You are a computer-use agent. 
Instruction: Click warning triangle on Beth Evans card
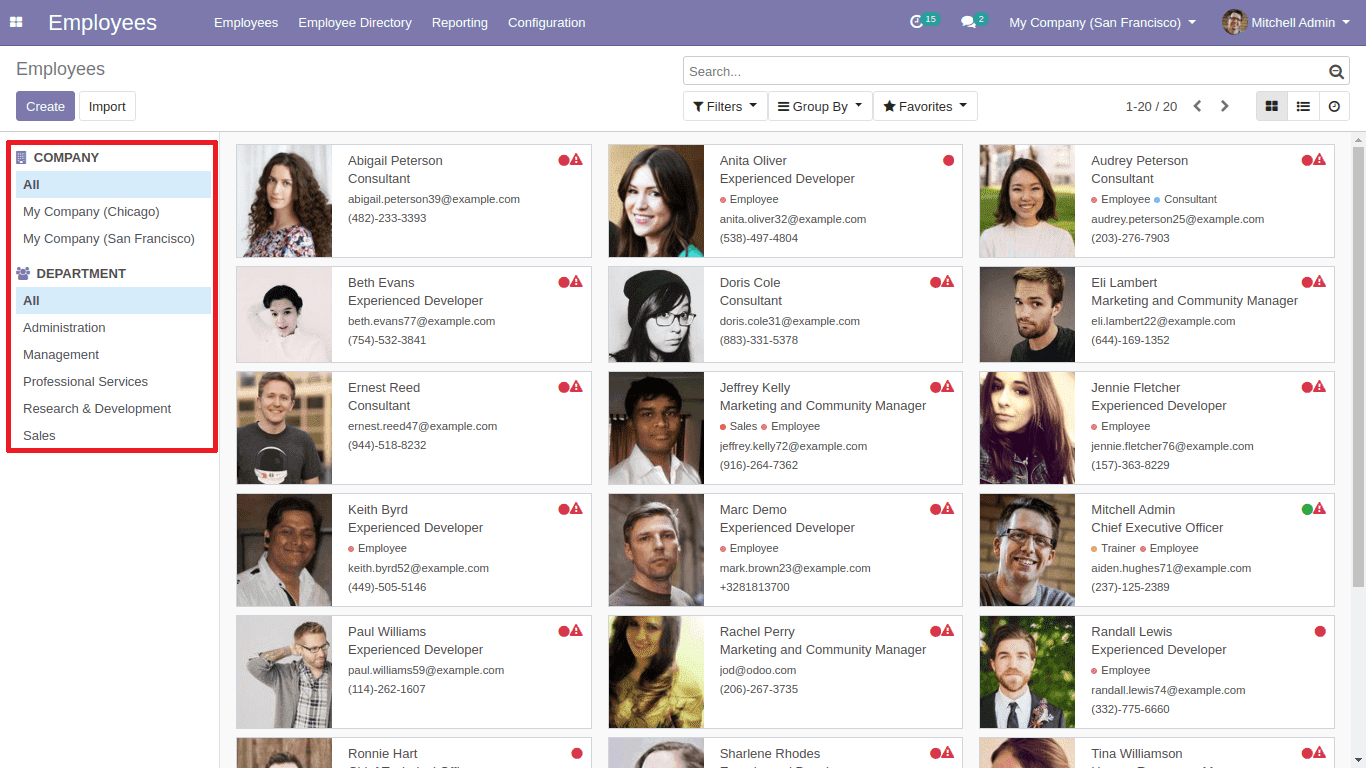click(576, 282)
